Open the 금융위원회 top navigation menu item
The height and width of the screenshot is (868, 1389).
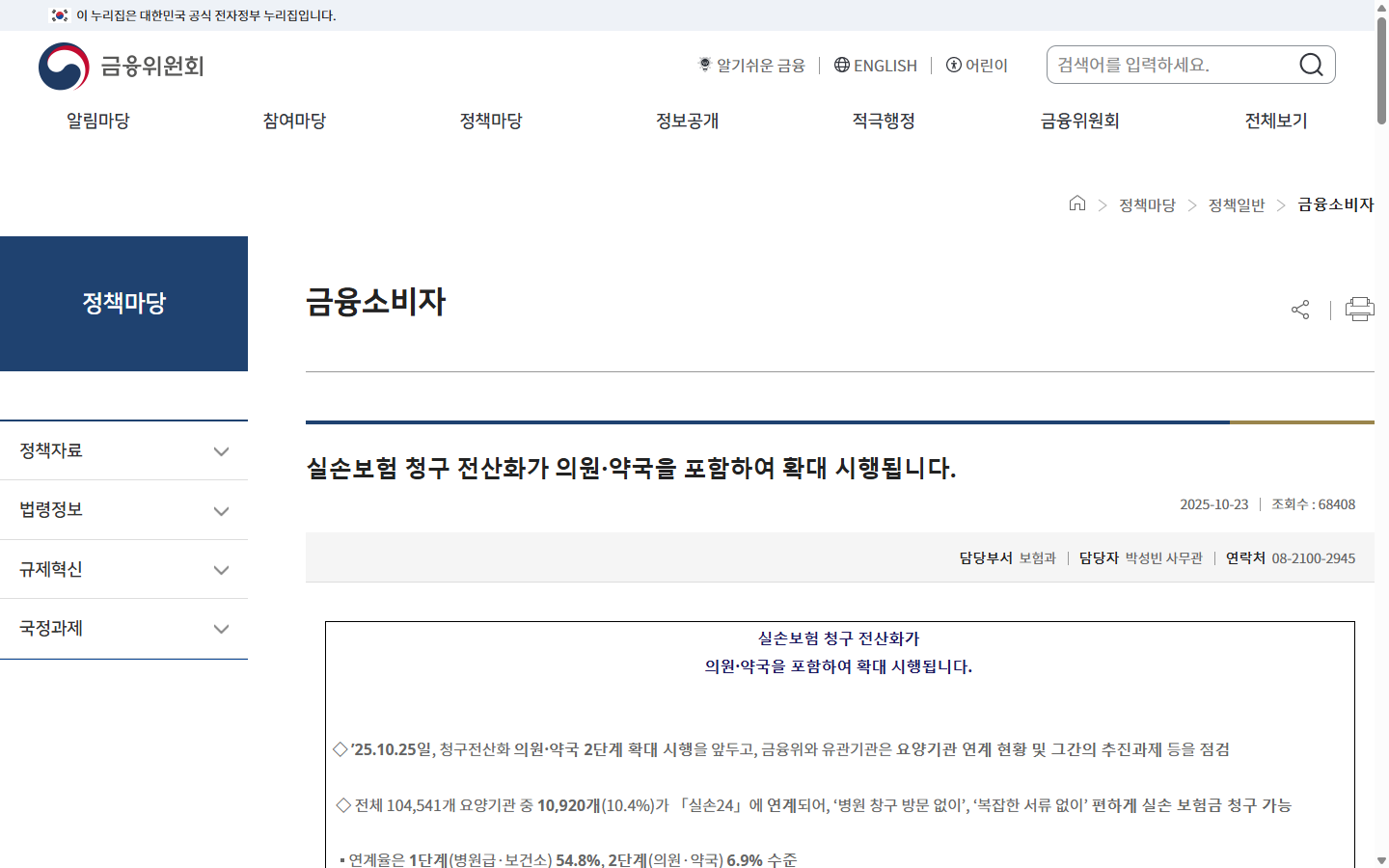tap(1080, 121)
